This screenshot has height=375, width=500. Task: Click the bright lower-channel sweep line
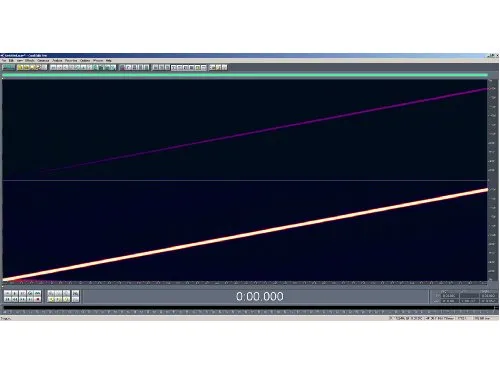coord(245,234)
